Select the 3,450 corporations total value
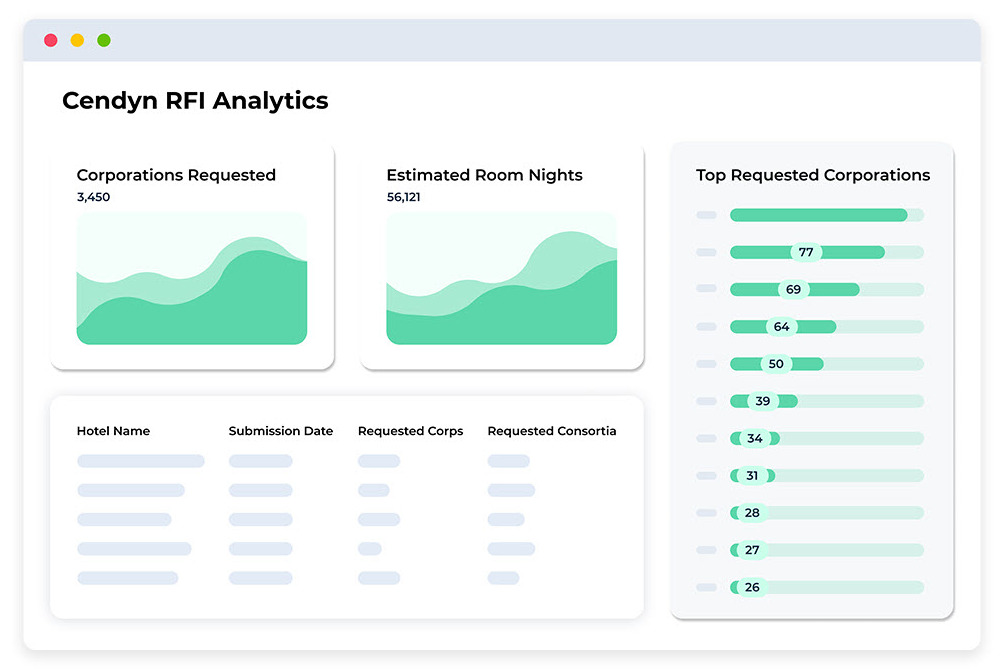This screenshot has height=669, width=1004. [93, 197]
